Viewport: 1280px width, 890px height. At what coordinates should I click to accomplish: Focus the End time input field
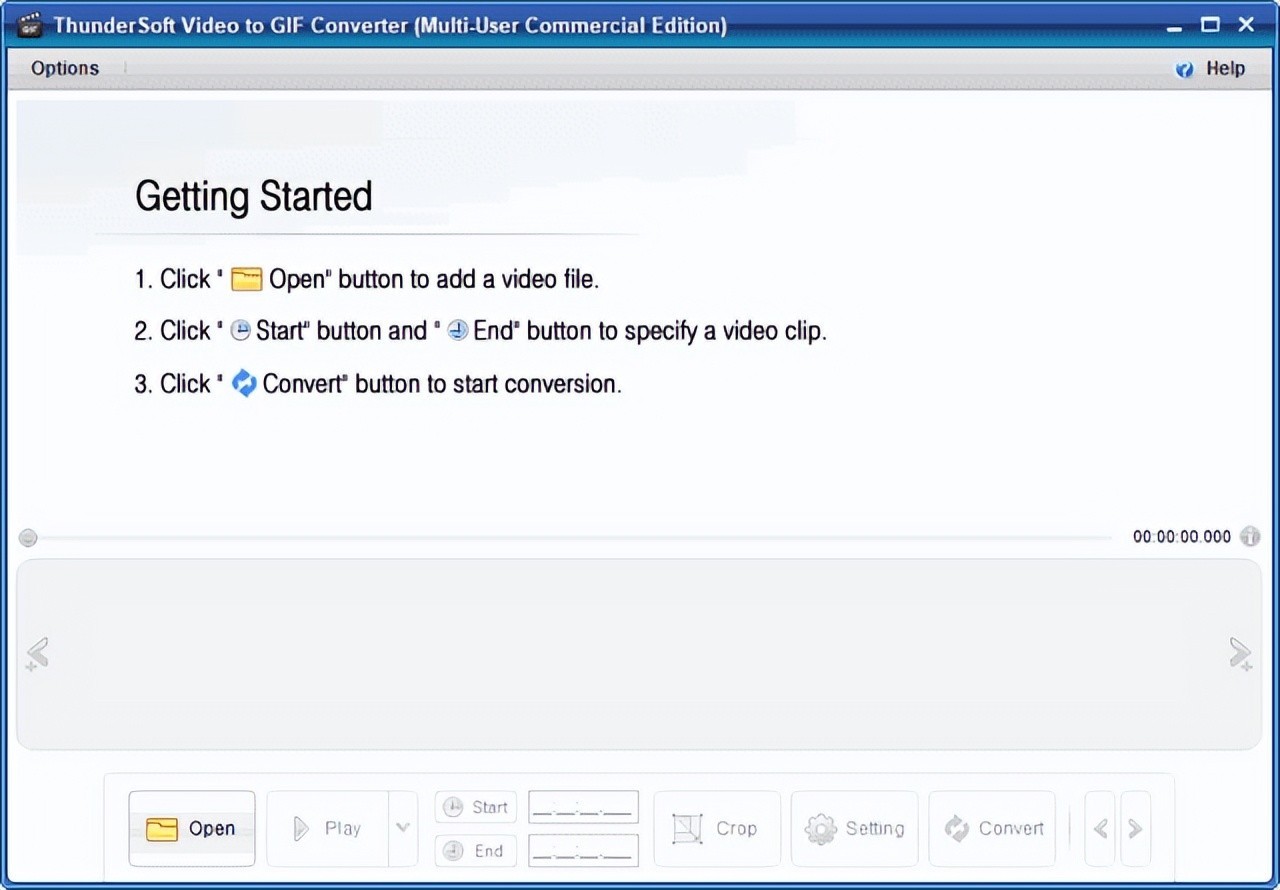(x=583, y=850)
